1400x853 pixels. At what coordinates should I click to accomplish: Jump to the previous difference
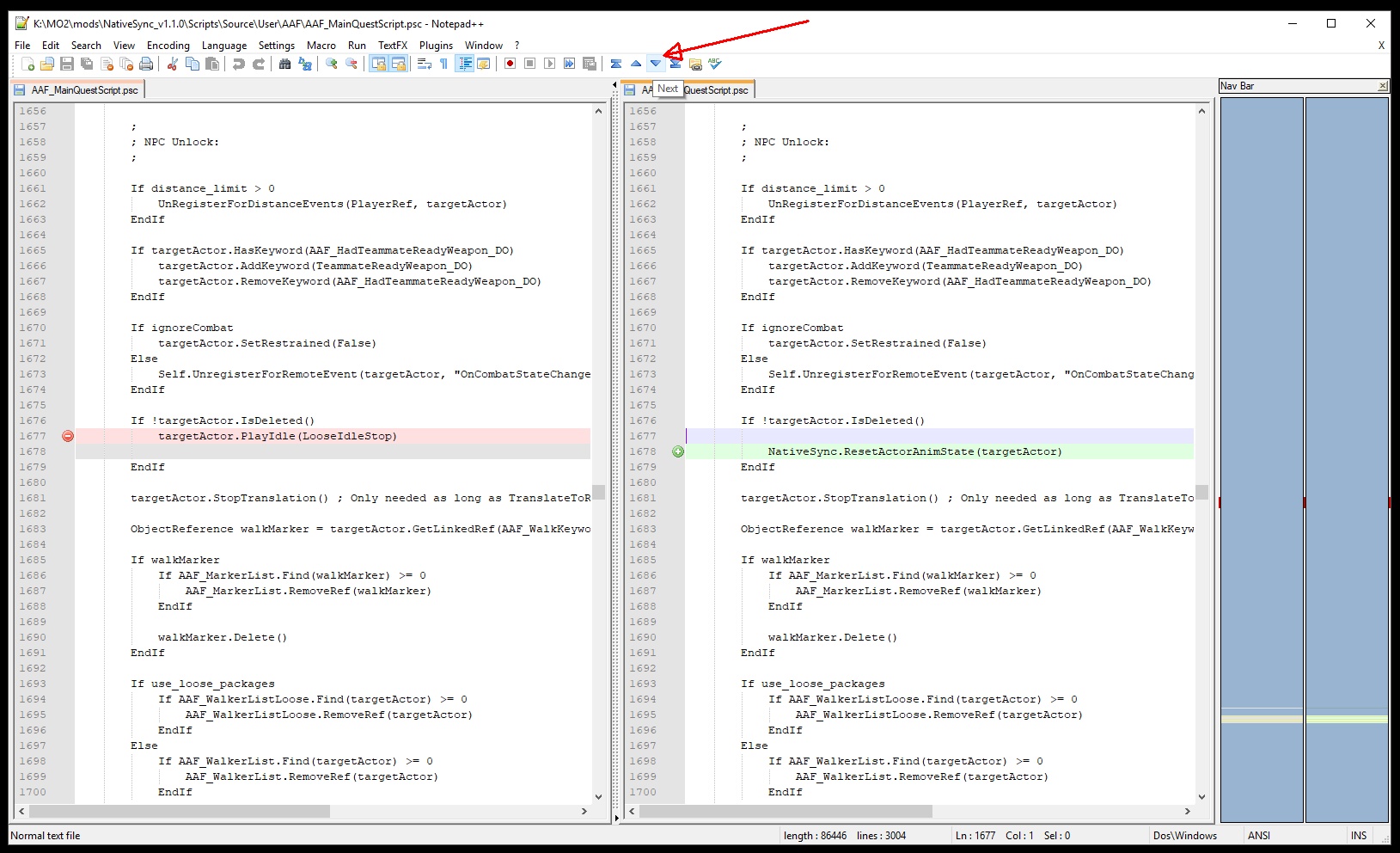click(x=636, y=63)
